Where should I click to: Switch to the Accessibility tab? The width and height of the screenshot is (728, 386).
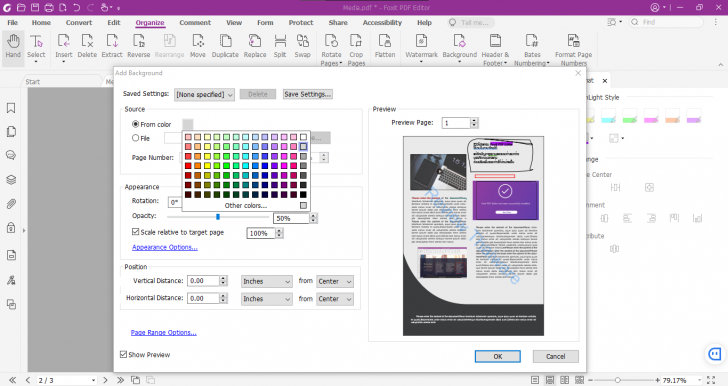[x=382, y=22]
